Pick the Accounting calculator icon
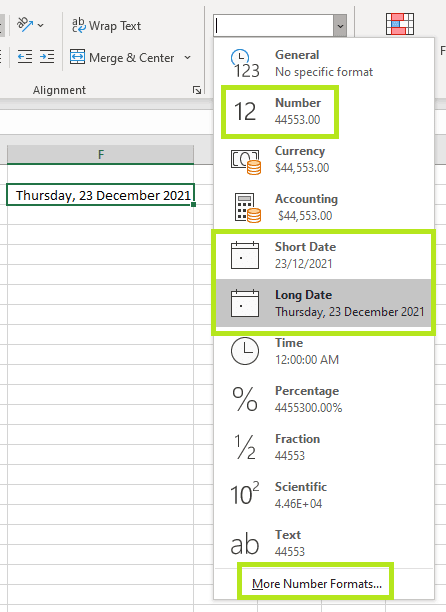This screenshot has height=612, width=446. tap(247, 208)
